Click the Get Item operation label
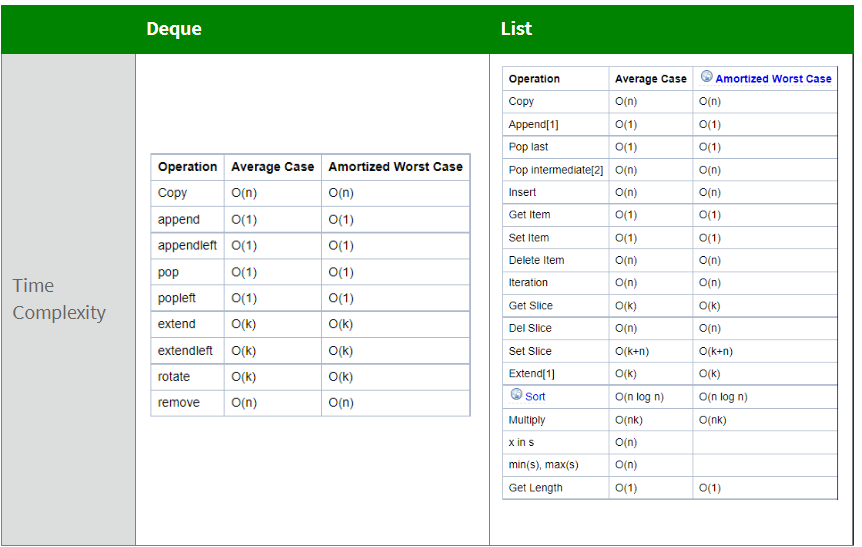Screen dimensions: 862x547 coord(529,214)
